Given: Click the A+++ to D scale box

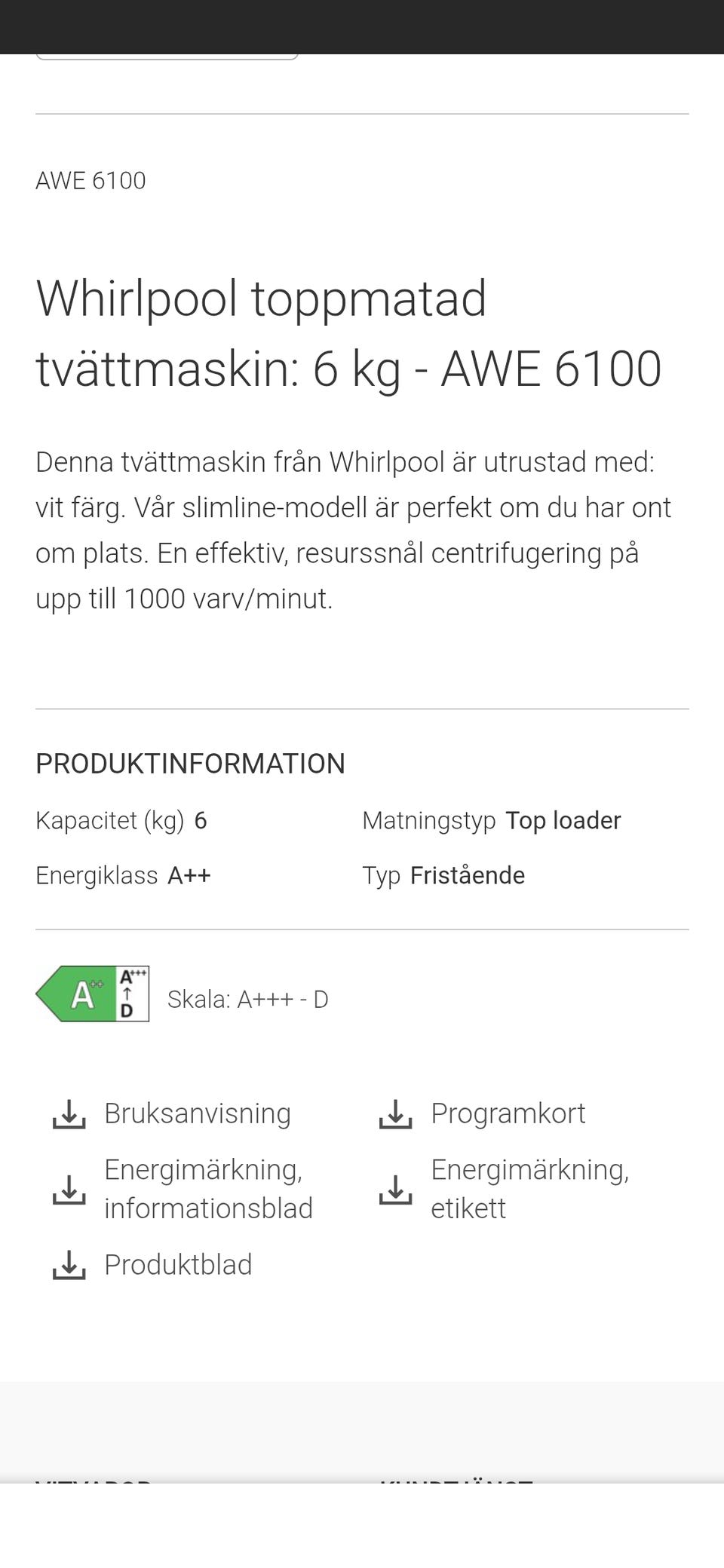Looking at the screenshot, I should pos(133,994).
